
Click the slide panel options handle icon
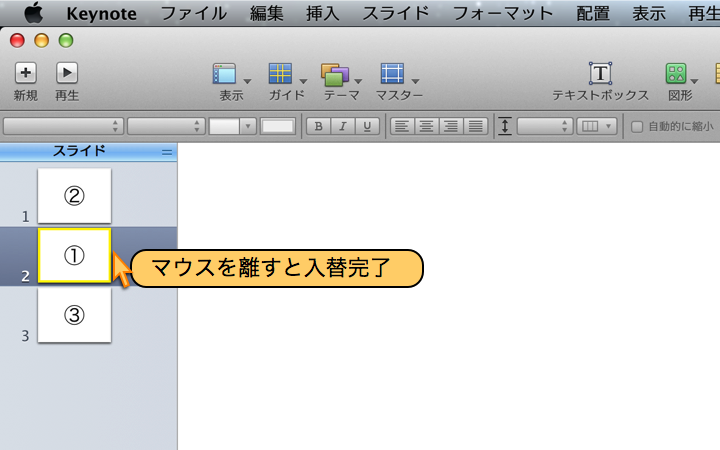pyautogui.click(x=167, y=152)
